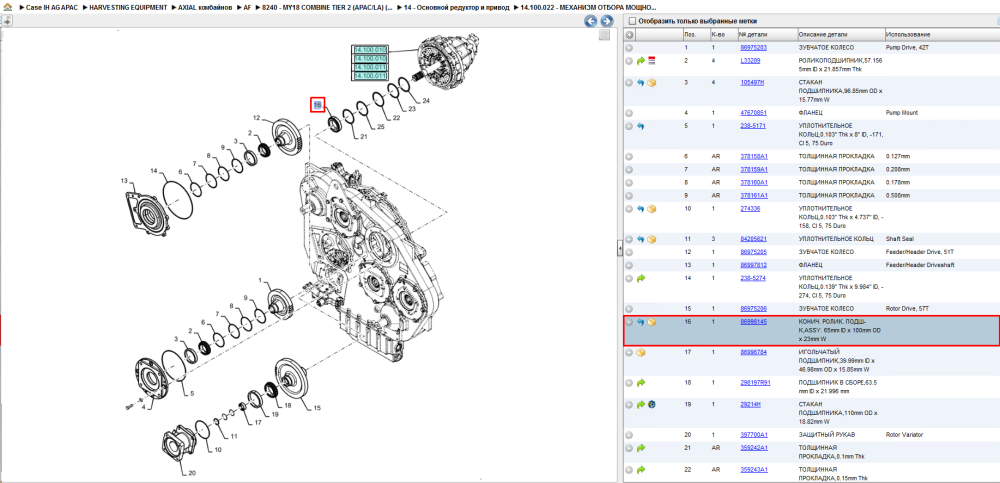
Task: Click the red-blue lines icon in row 2
Action: pyautogui.click(x=652, y=61)
